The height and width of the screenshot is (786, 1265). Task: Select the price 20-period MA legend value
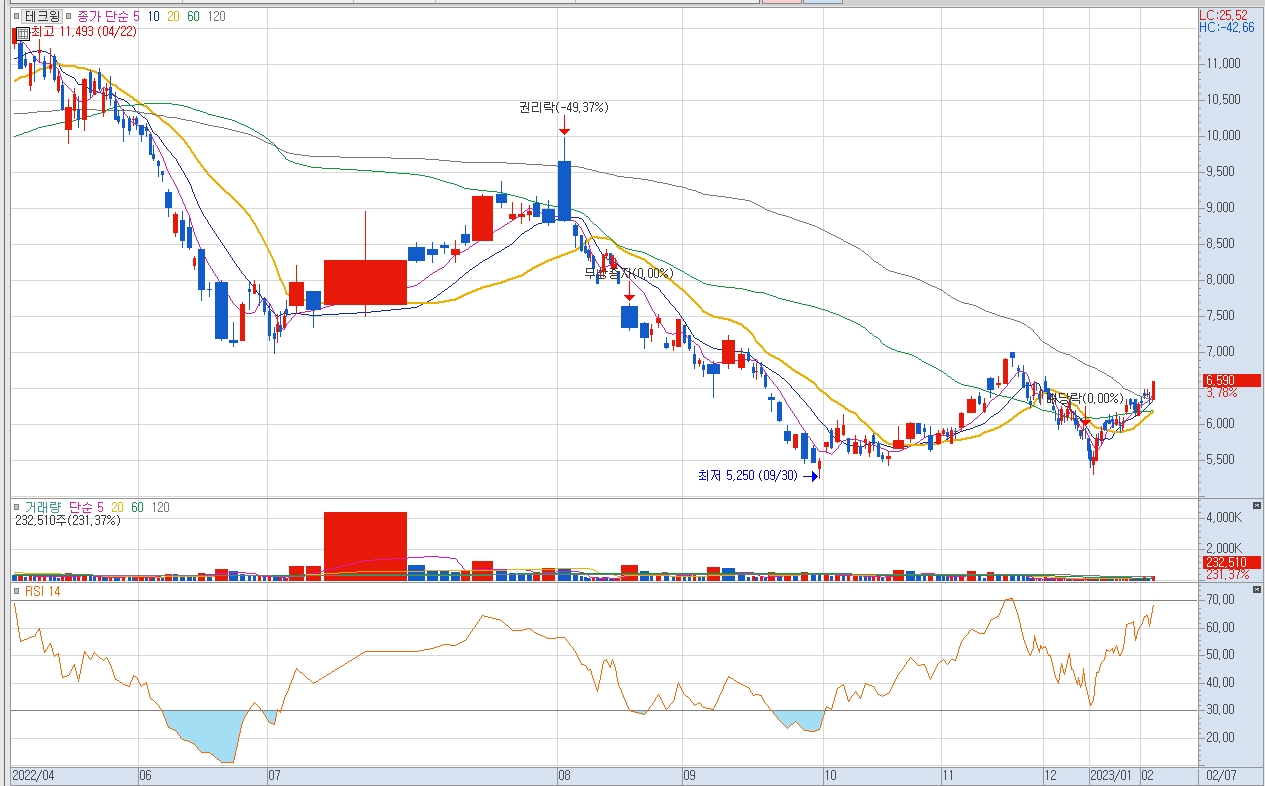pyautogui.click(x=175, y=17)
